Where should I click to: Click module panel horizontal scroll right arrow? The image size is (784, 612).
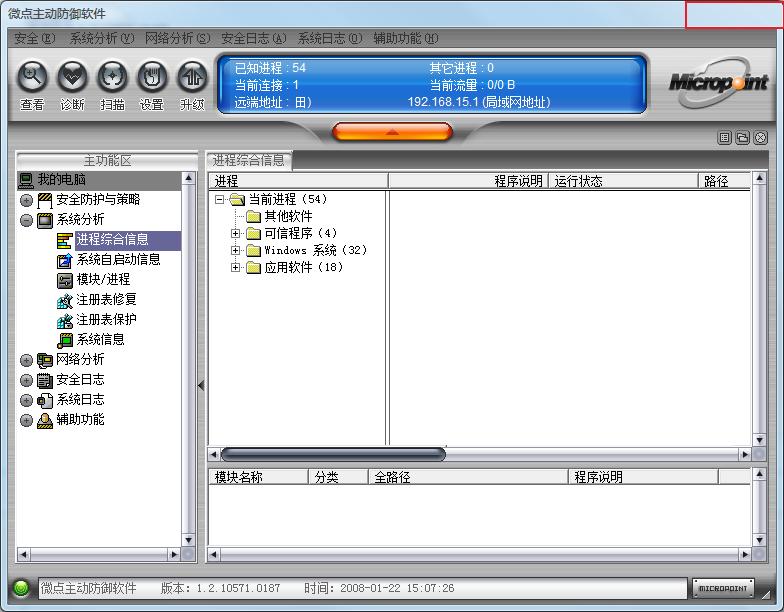coord(745,554)
